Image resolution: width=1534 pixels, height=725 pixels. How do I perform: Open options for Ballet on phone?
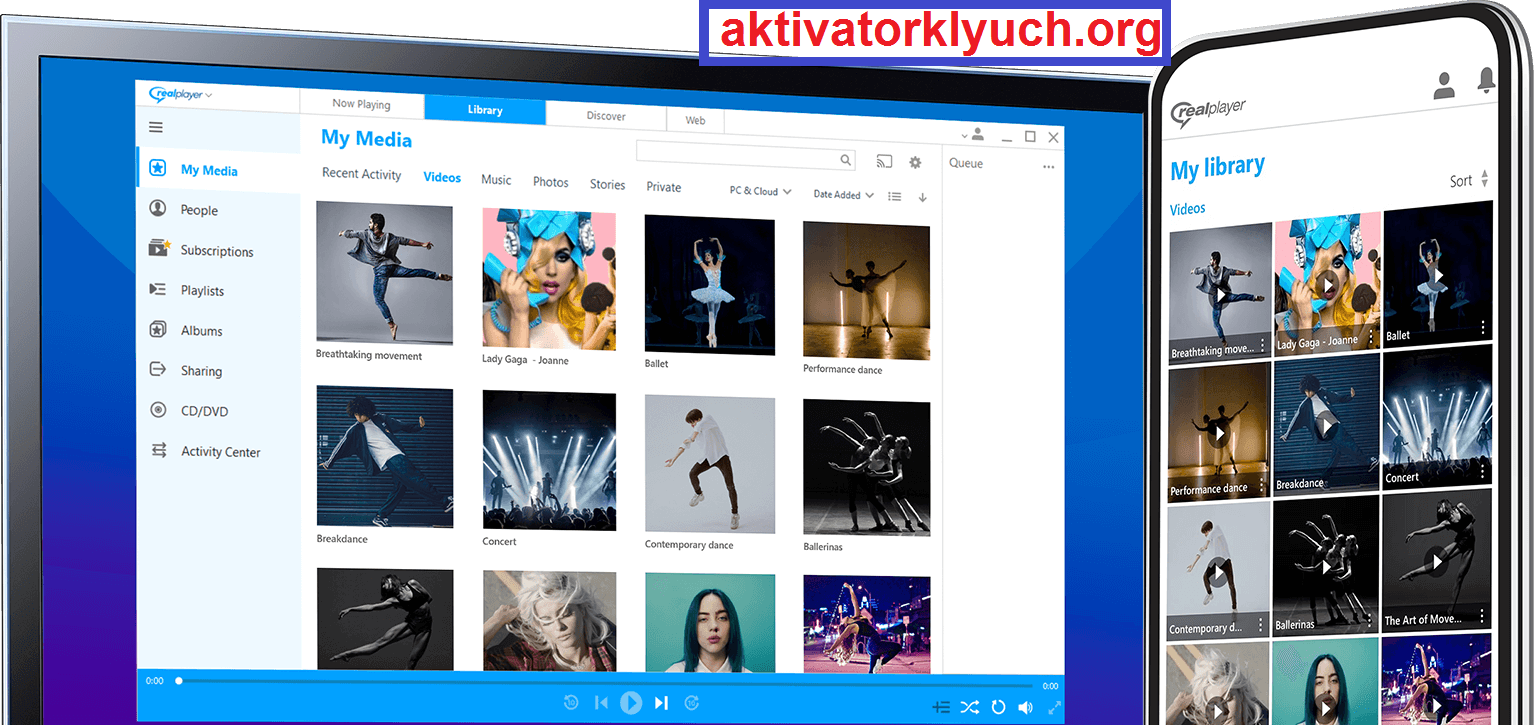tap(1482, 328)
